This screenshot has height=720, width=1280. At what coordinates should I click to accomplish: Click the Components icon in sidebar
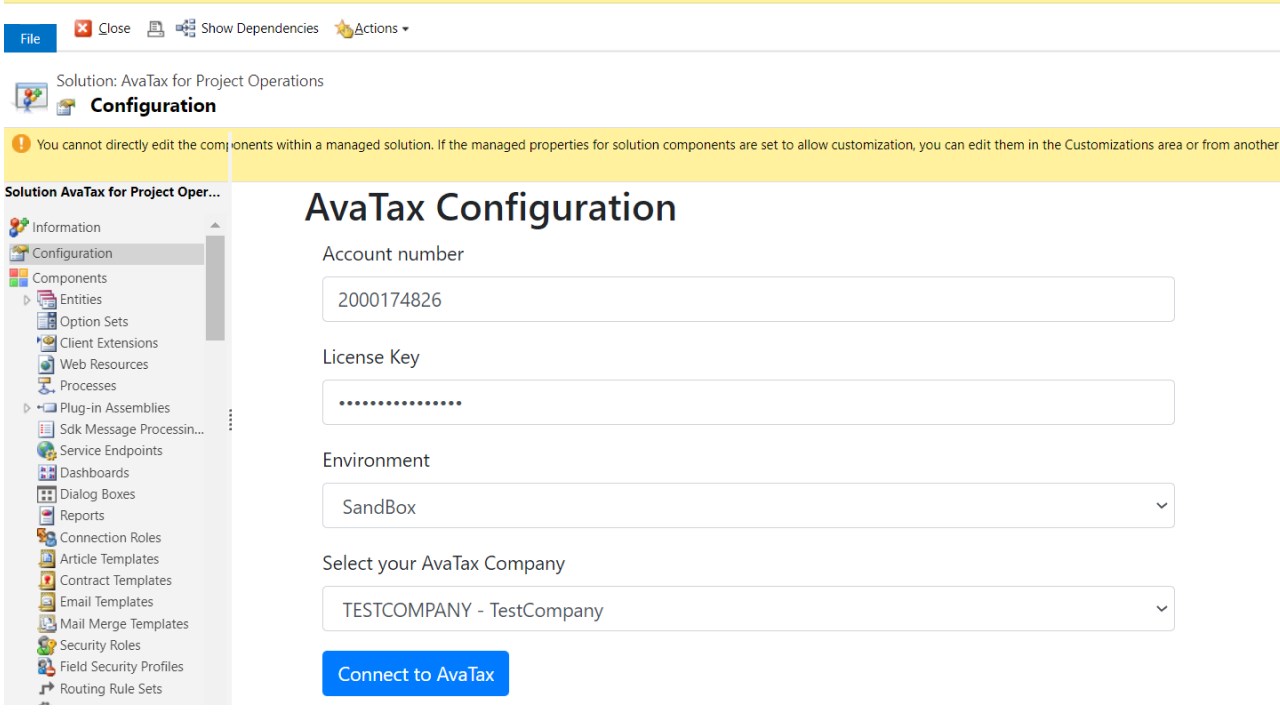click(19, 278)
